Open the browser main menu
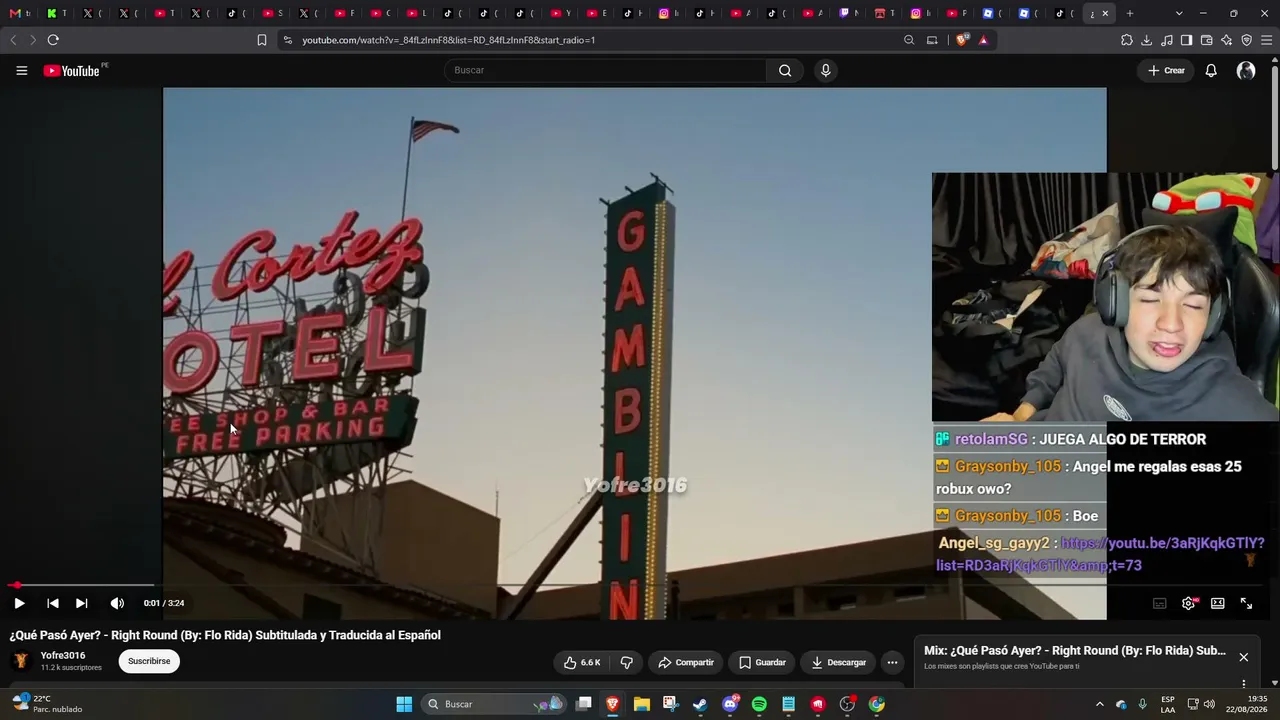 click(x=1267, y=40)
